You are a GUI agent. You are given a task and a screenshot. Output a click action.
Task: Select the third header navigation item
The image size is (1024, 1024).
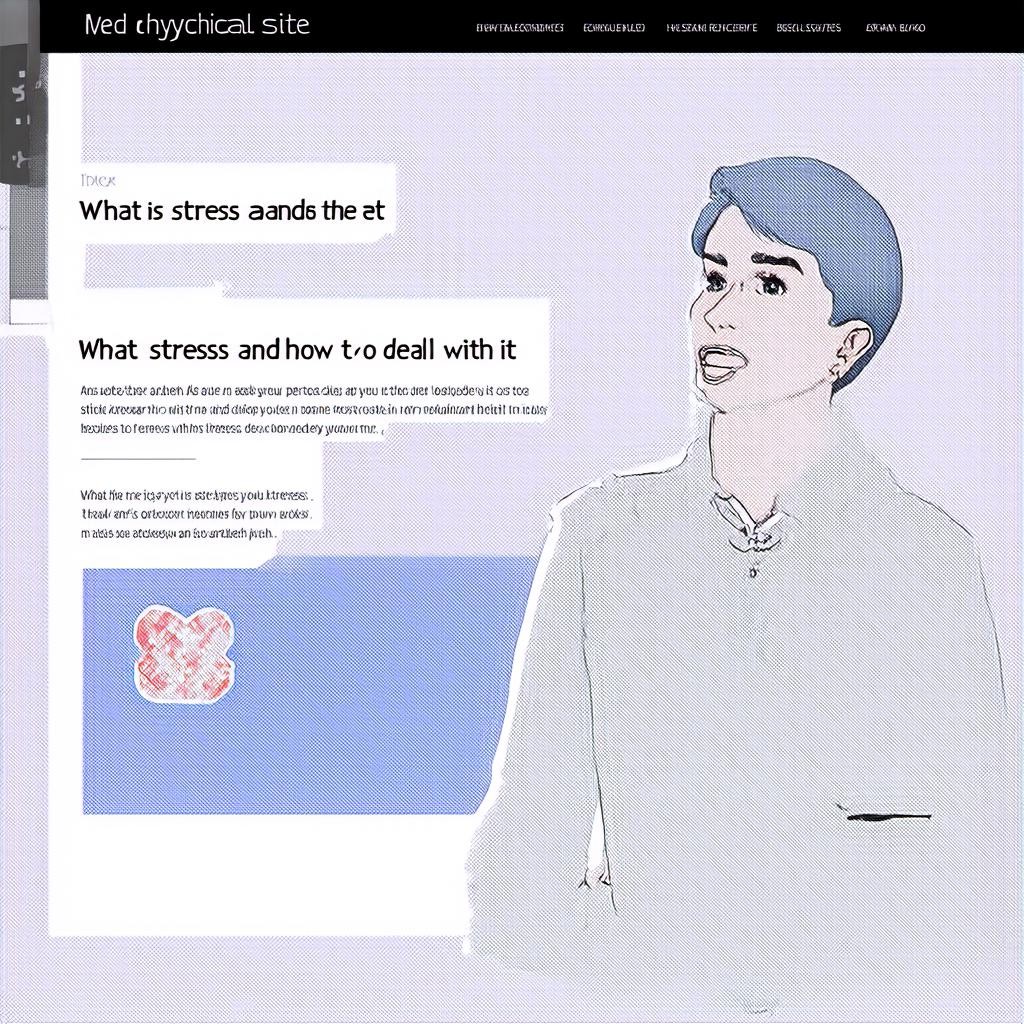point(711,27)
